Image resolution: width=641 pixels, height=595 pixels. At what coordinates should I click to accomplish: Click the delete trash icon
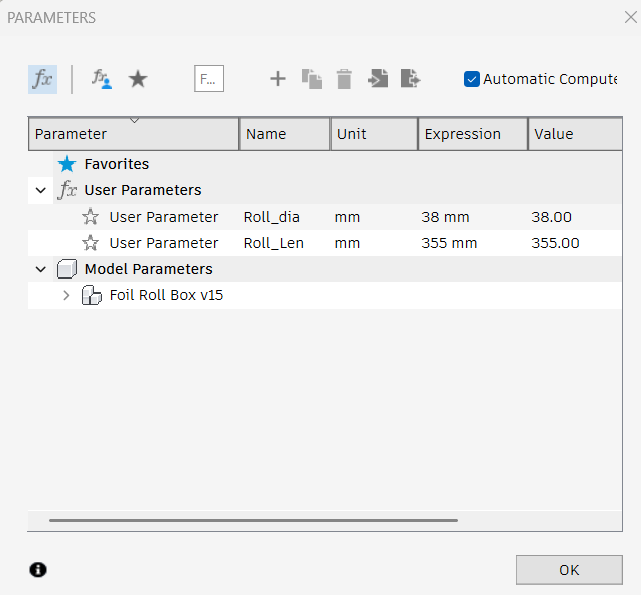[x=344, y=79]
